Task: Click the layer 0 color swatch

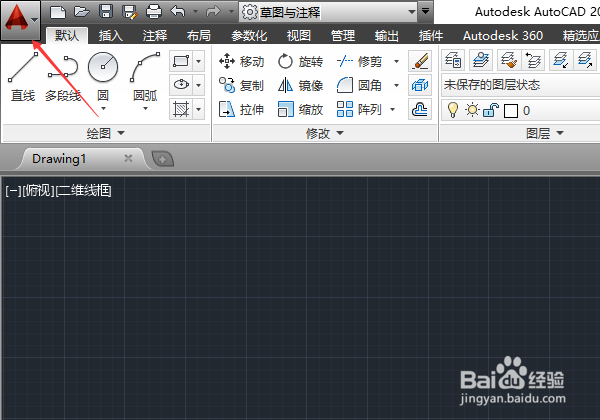Action: click(x=511, y=111)
